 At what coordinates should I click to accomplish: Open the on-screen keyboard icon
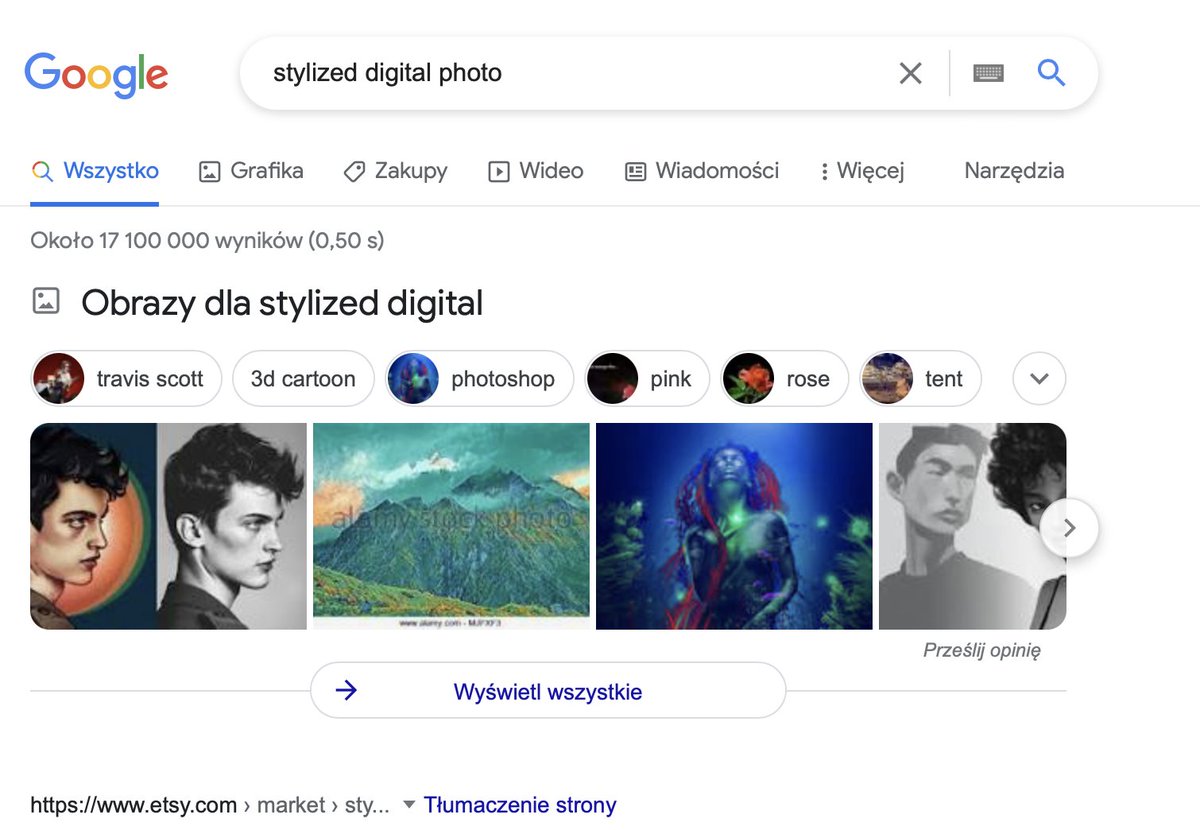988,72
